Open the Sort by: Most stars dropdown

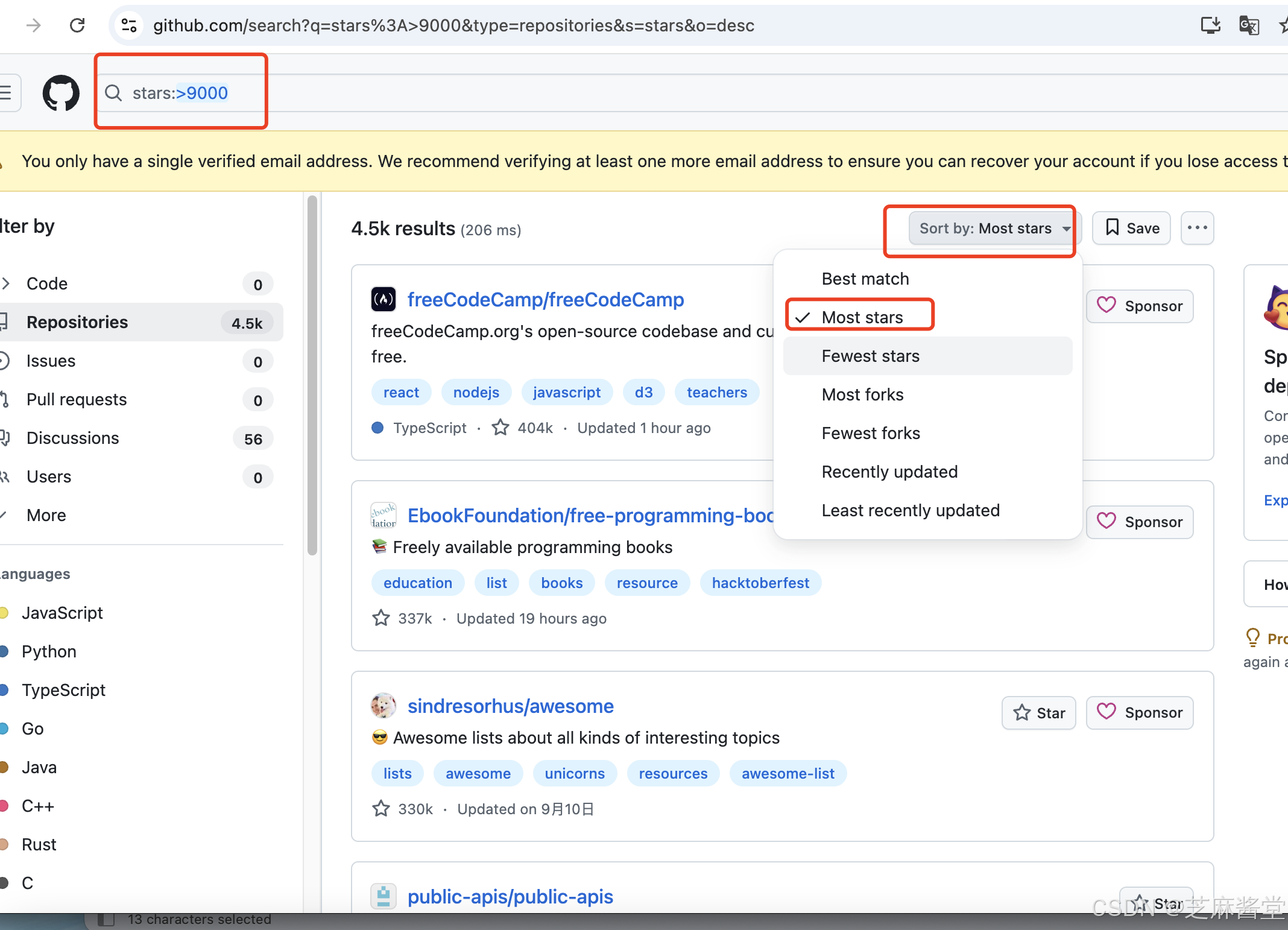click(992, 228)
